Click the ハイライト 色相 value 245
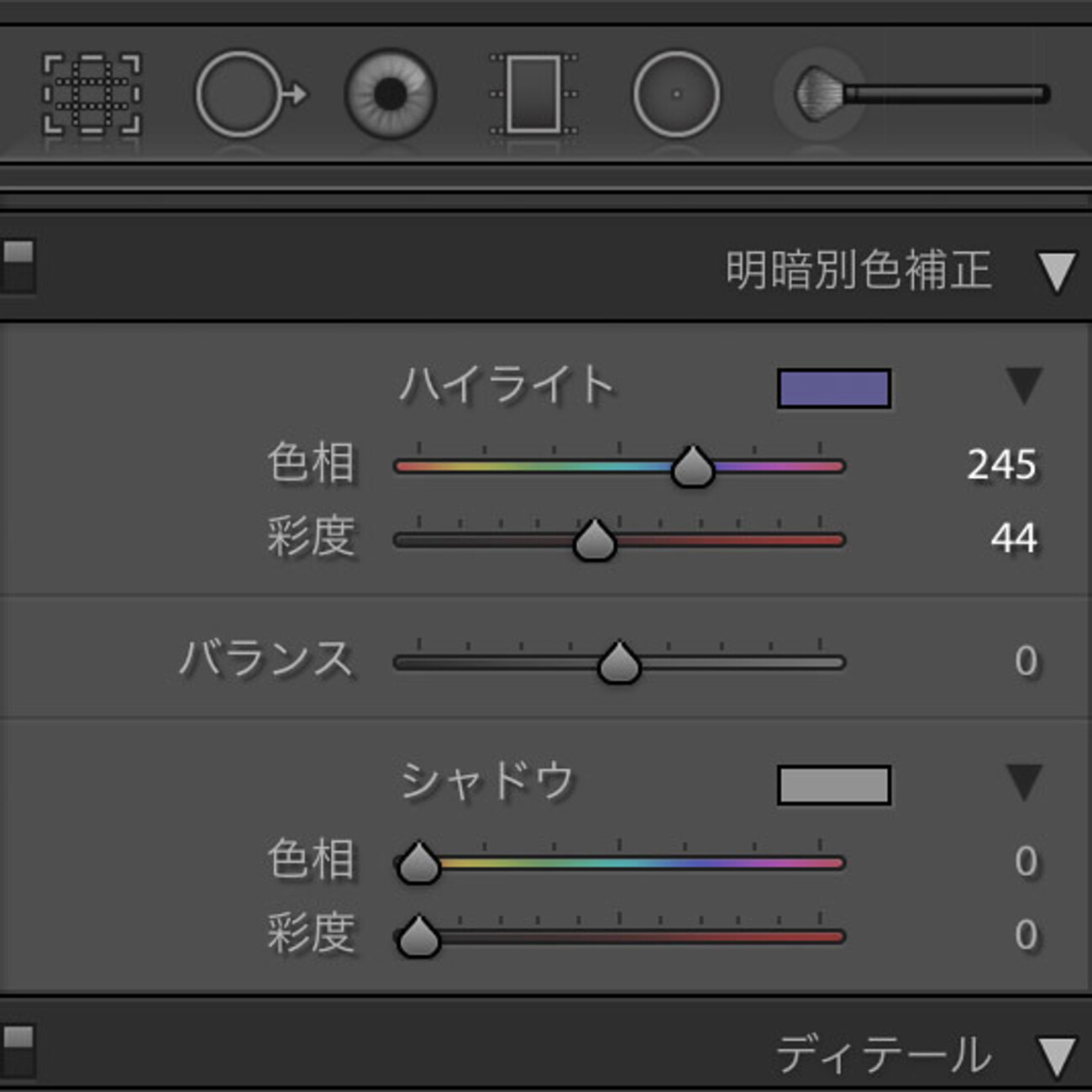Viewport: 1092px width, 1092px height. (x=1001, y=465)
